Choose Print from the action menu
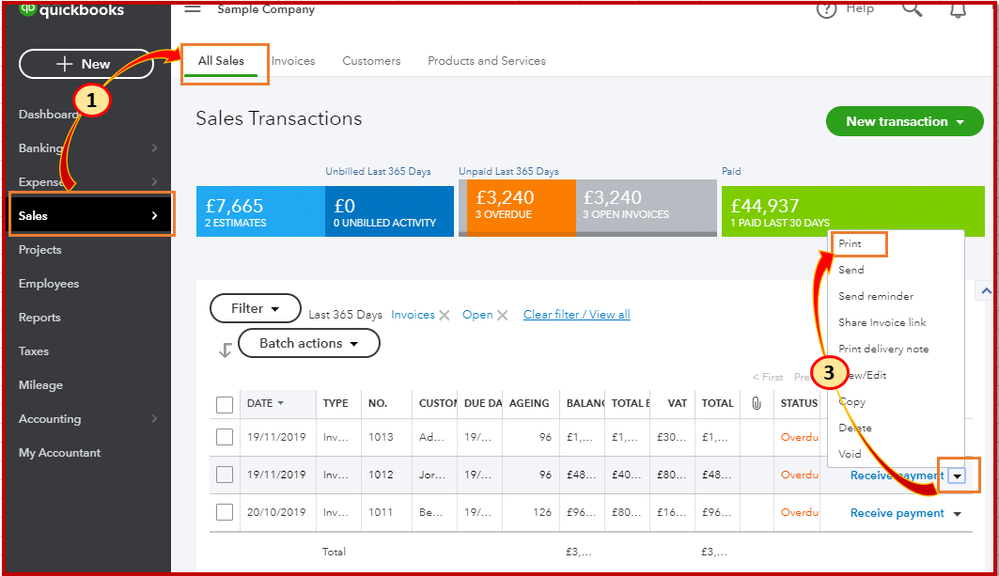This screenshot has width=999, height=576. 850,243
